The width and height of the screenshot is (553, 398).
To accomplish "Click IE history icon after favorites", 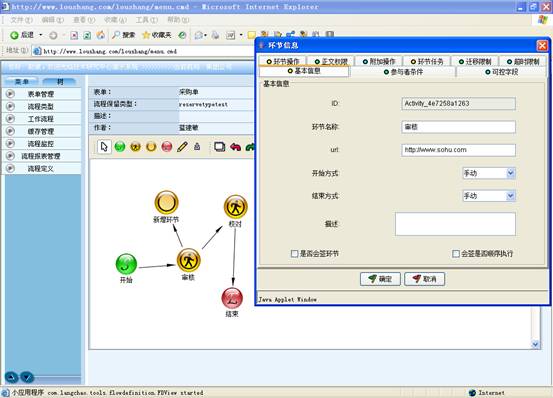I will pos(182,35).
